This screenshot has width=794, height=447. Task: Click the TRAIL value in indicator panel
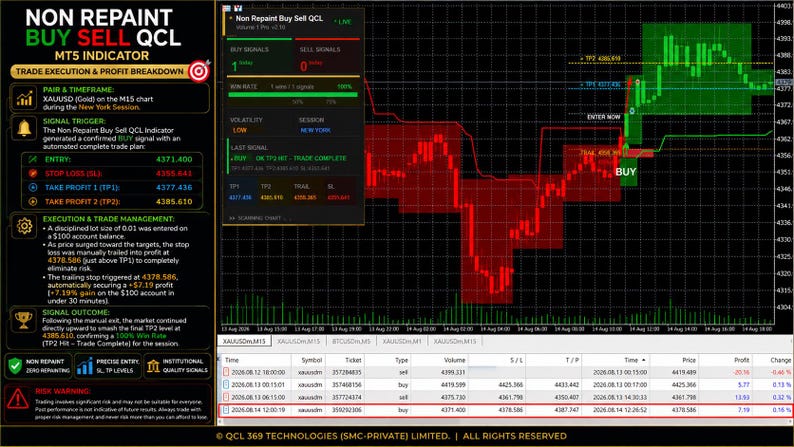[x=305, y=197]
